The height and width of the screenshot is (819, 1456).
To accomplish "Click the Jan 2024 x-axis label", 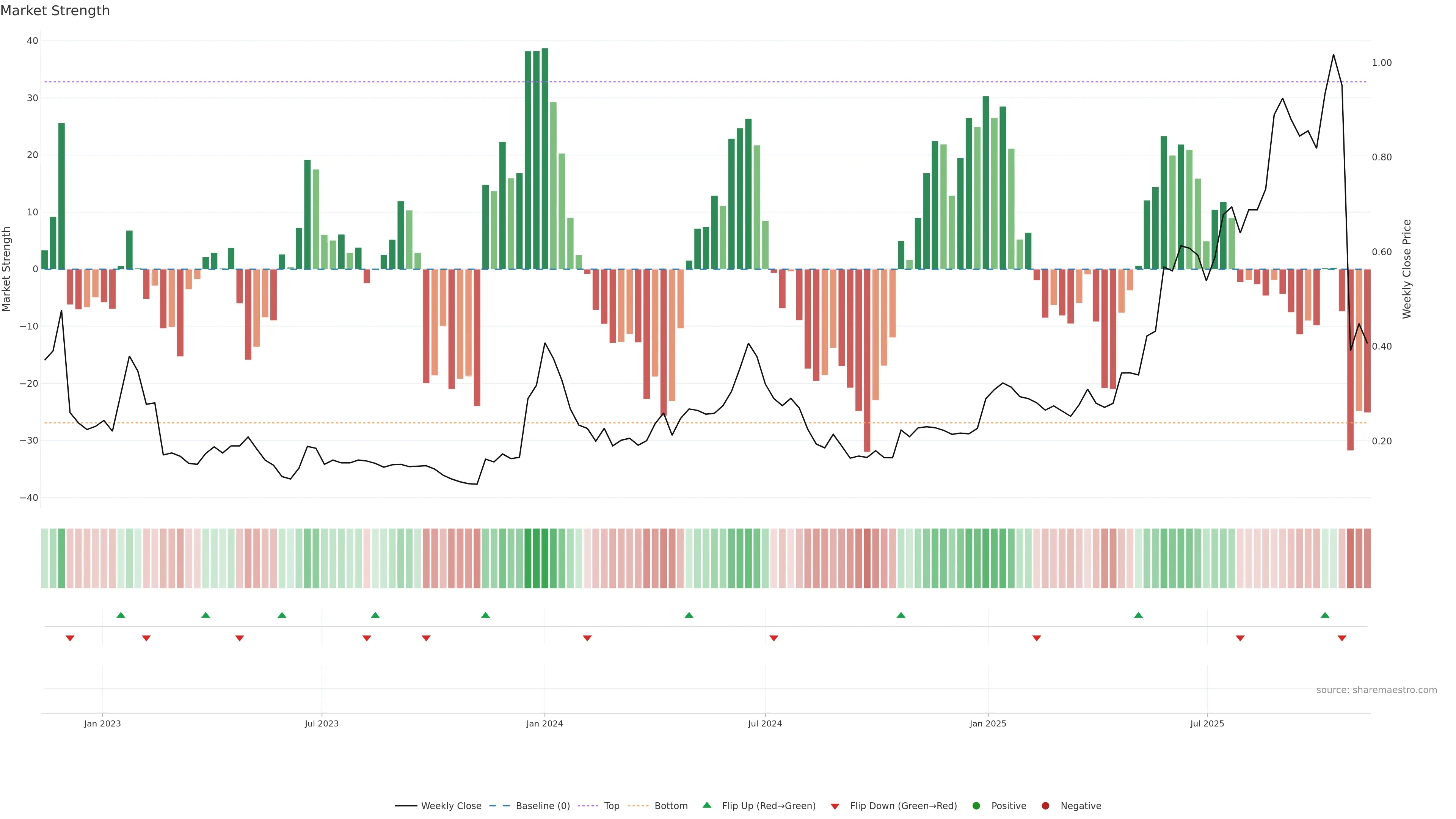I will 544,723.
